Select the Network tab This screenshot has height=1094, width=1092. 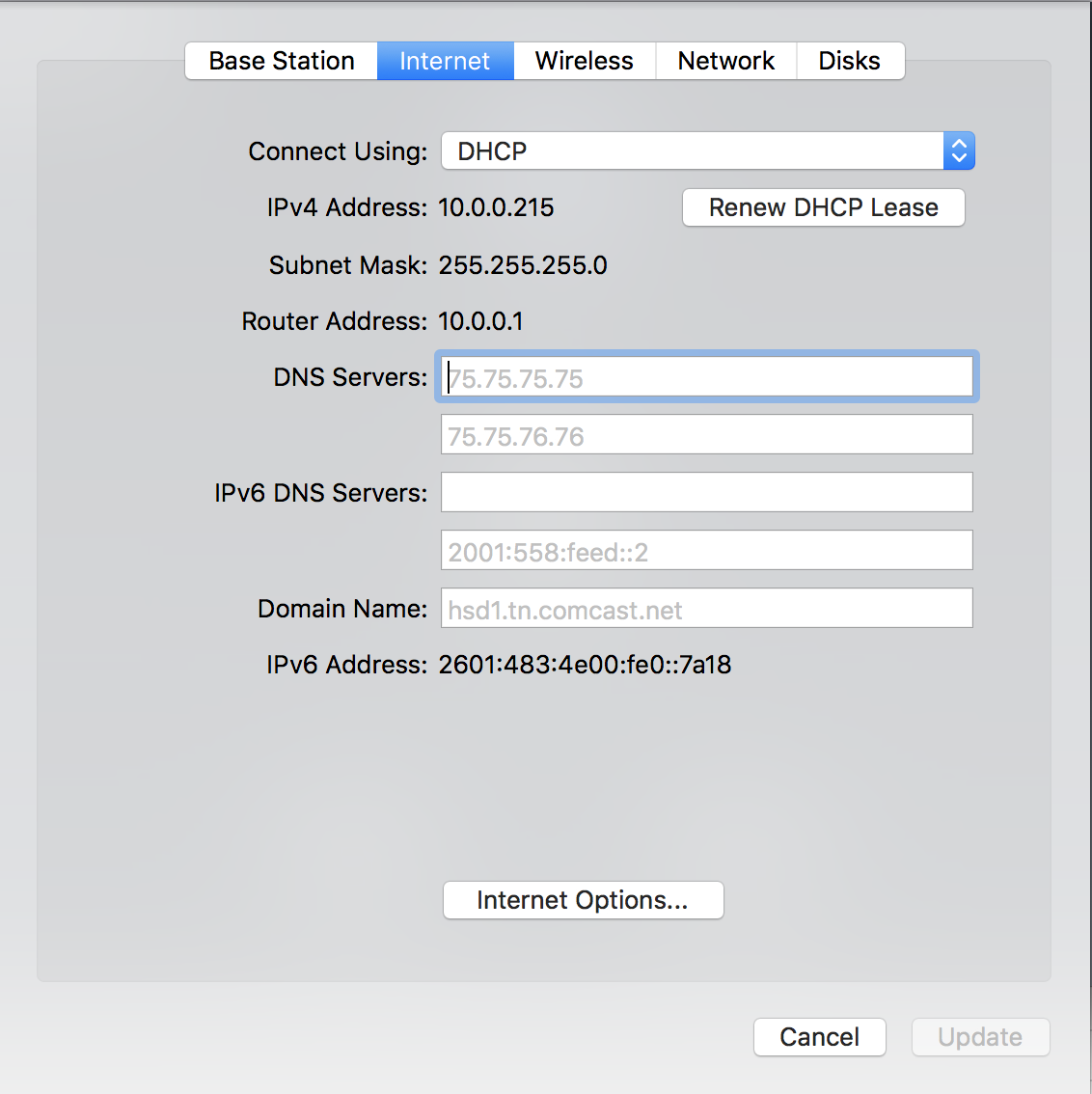click(725, 61)
